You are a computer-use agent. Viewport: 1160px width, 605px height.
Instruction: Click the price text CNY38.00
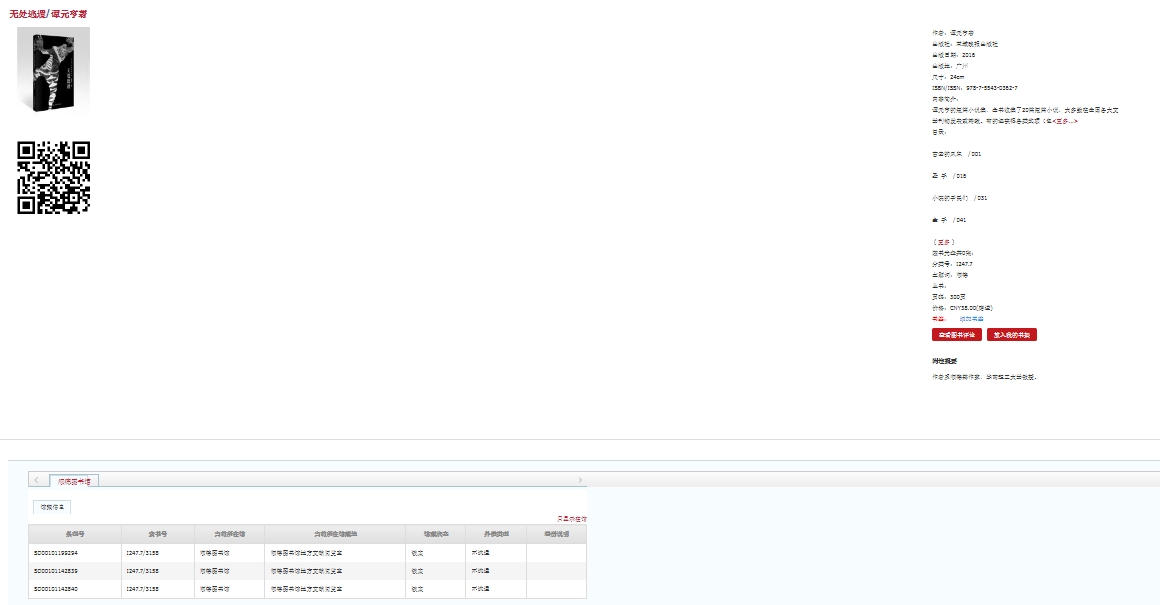962,308
